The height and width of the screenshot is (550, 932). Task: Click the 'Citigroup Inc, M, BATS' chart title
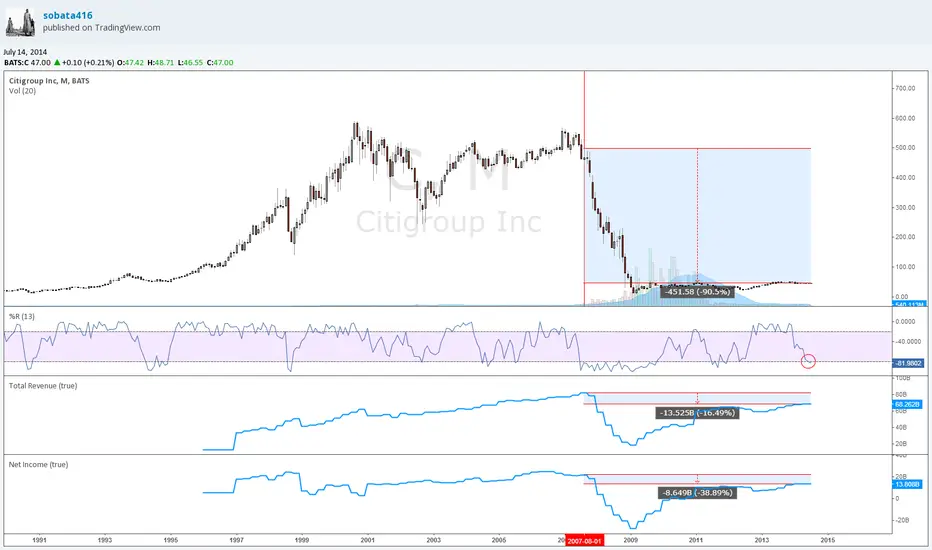[x=49, y=81]
